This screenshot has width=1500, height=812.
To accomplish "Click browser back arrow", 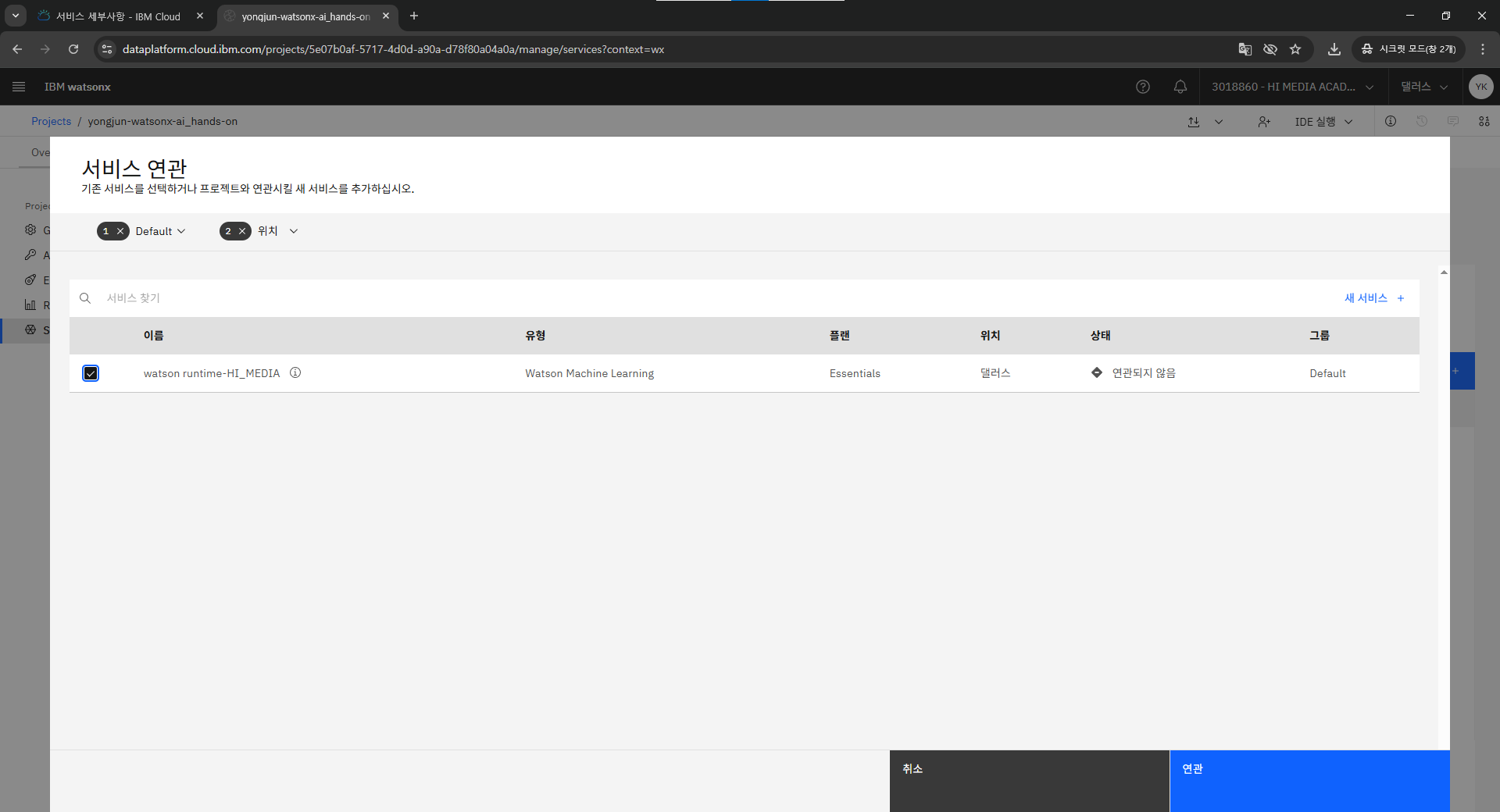I will tap(17, 49).
